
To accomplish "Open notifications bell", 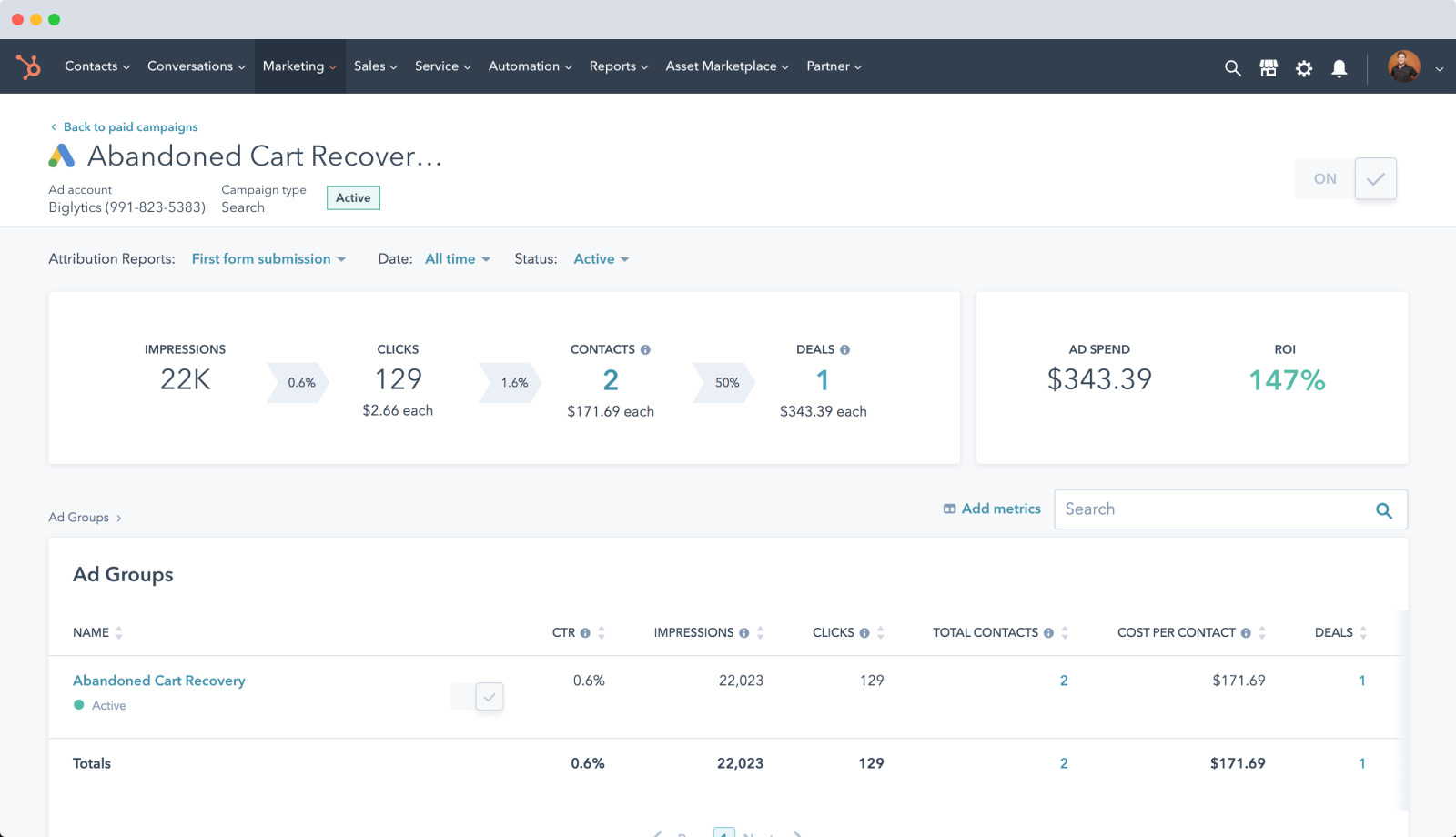I will coord(1340,68).
